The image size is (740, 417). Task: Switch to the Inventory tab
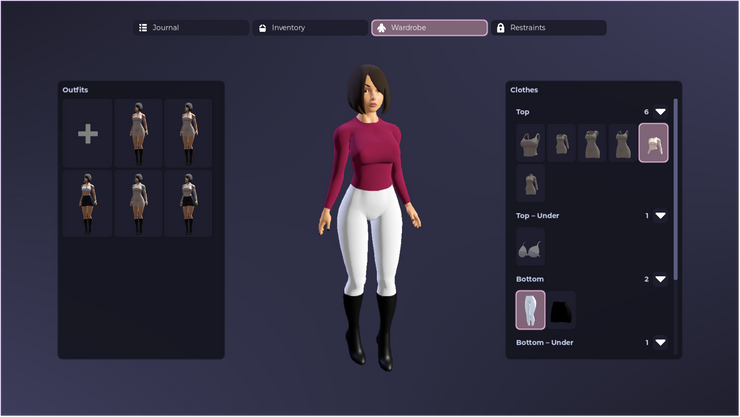click(x=310, y=28)
